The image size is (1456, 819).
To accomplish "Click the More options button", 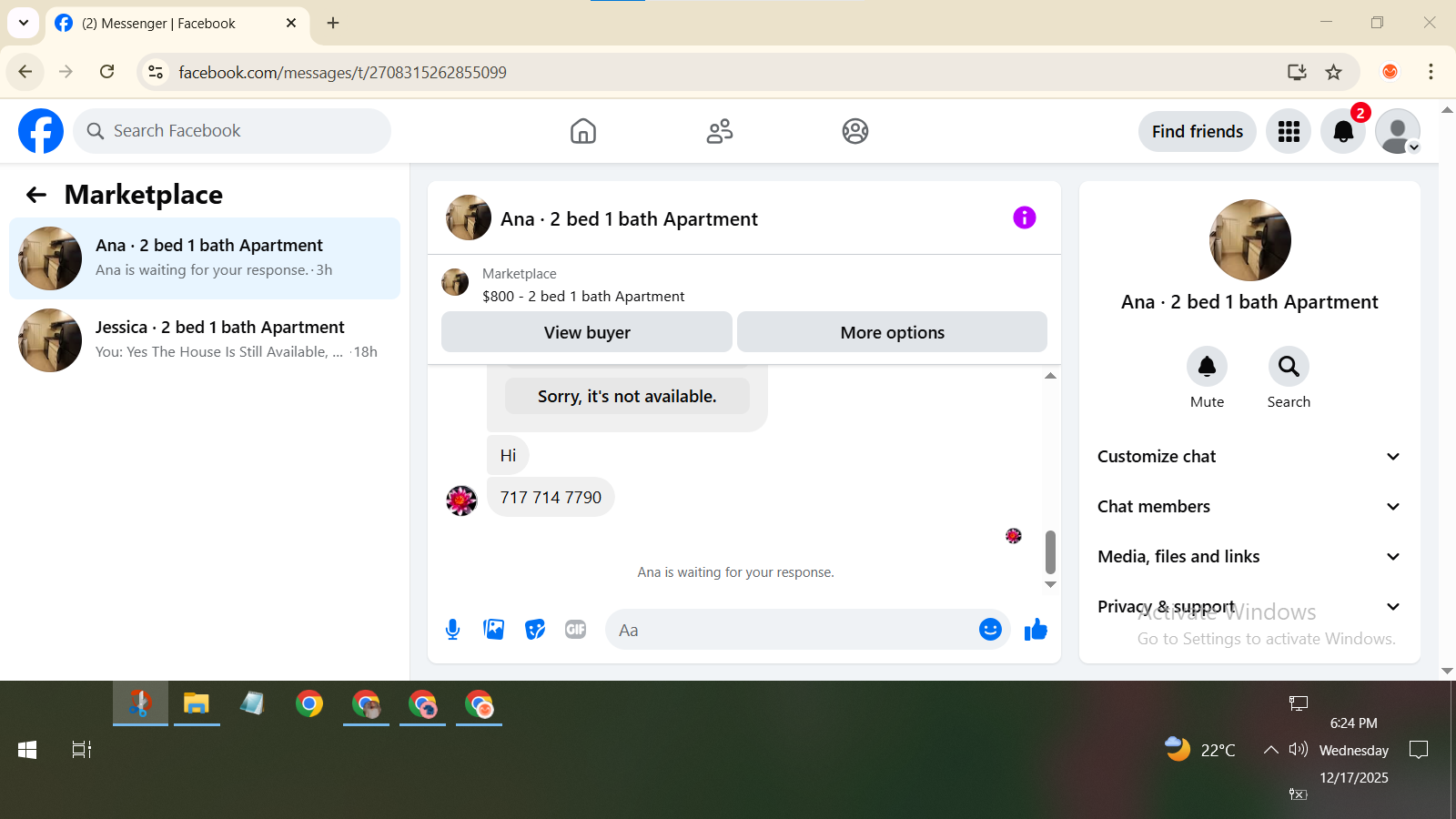I will tap(892, 332).
